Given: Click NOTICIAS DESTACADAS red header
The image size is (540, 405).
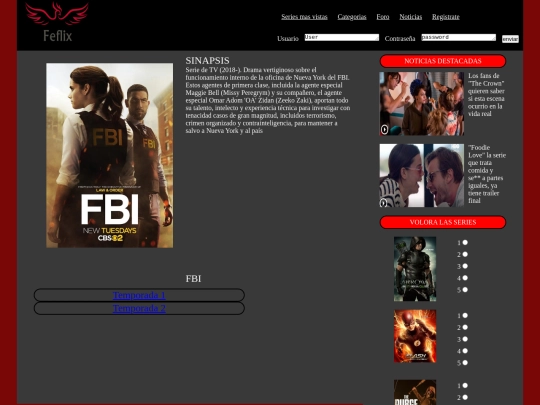Looking at the screenshot, I should (x=443, y=61).
